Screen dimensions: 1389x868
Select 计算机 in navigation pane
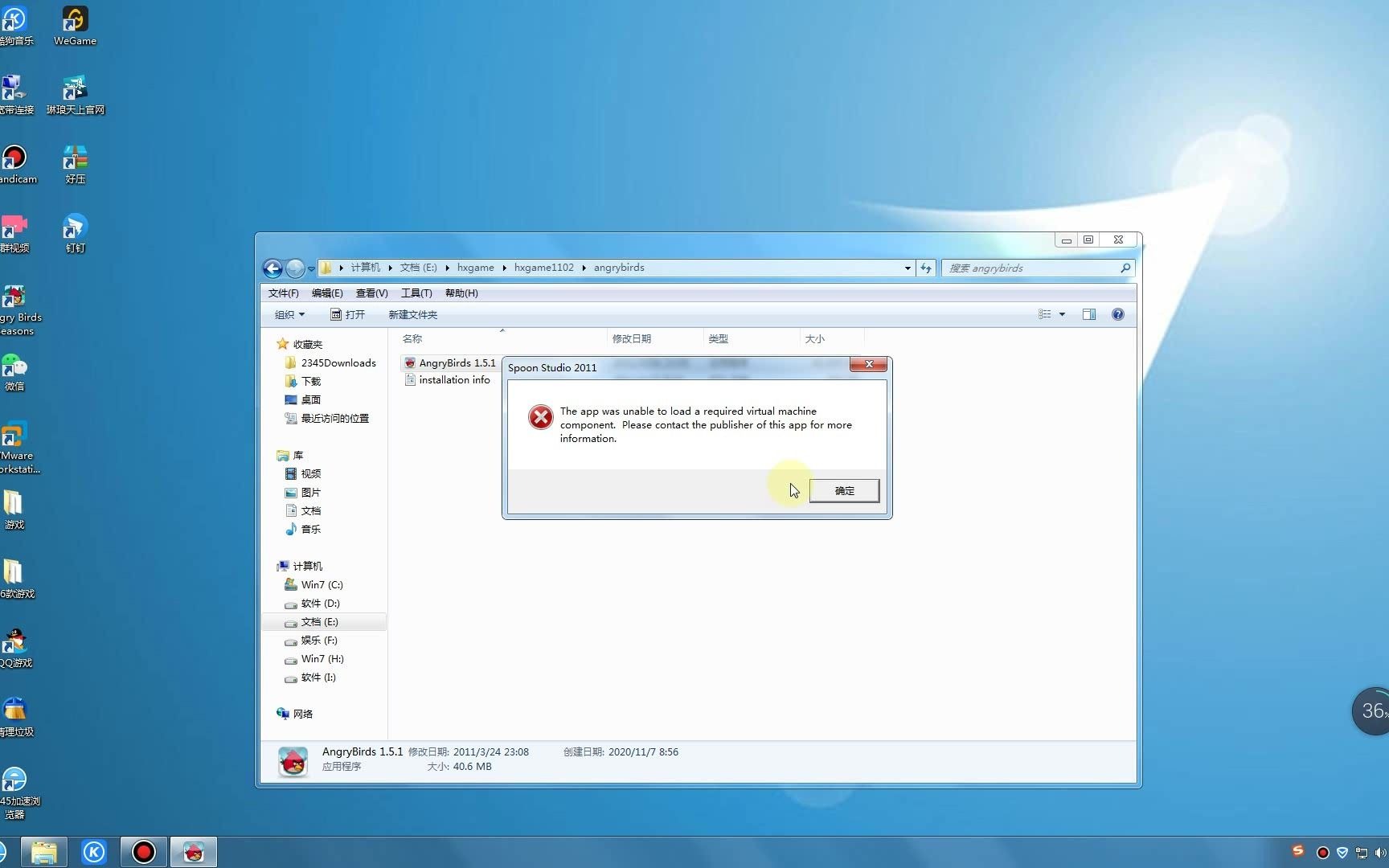click(299, 566)
